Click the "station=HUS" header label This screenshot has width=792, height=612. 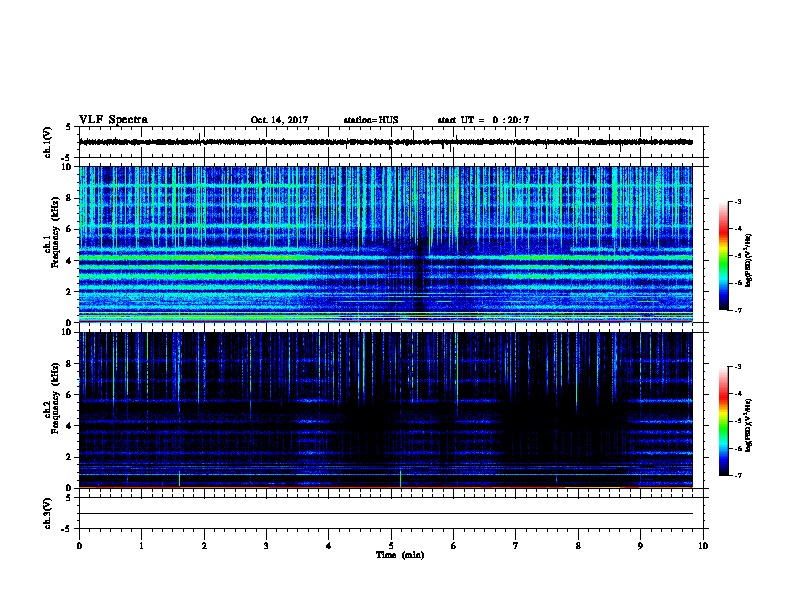(371, 120)
